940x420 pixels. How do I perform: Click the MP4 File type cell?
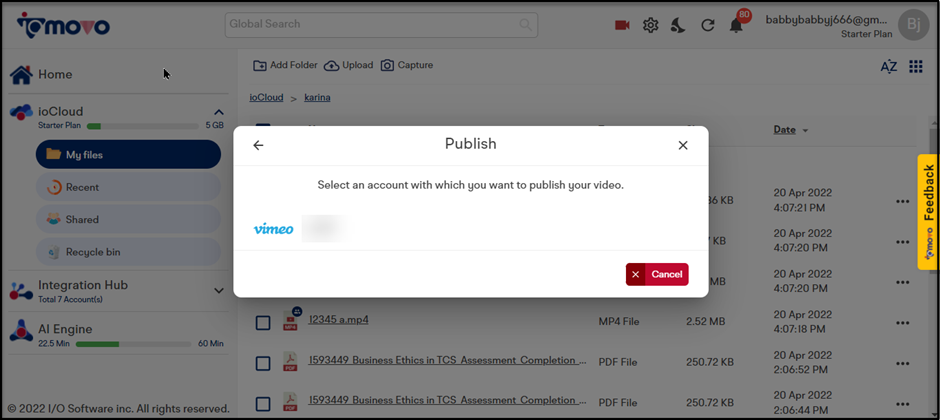coord(619,322)
